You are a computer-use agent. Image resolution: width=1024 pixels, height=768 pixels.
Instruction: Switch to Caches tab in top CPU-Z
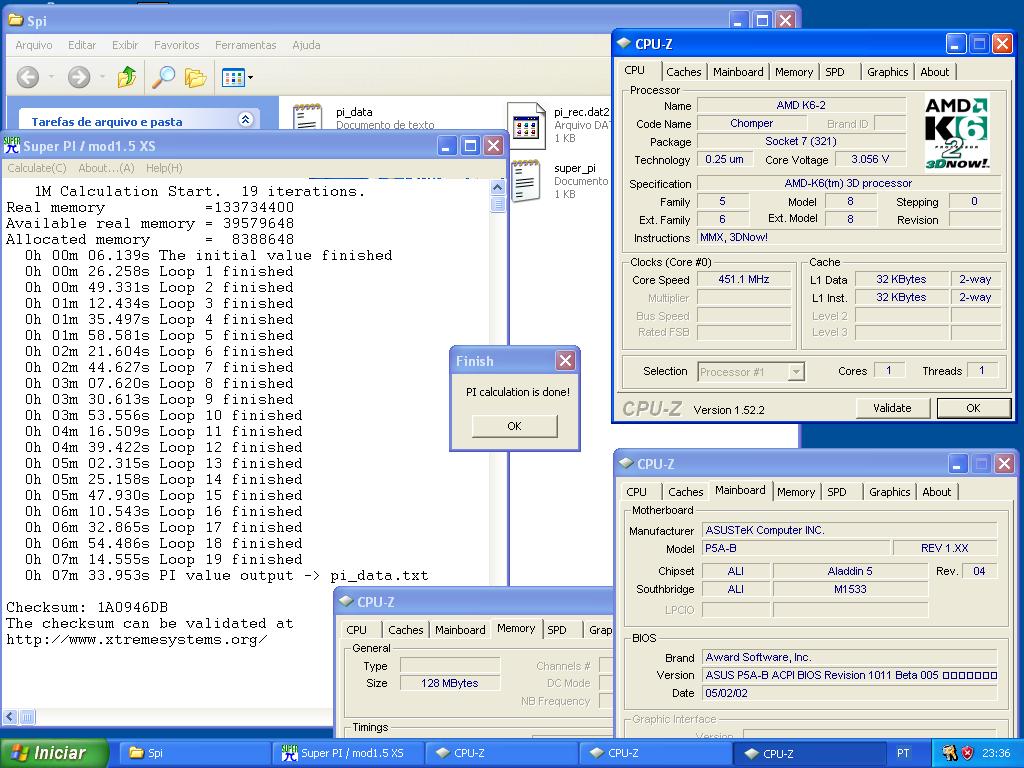coord(684,72)
